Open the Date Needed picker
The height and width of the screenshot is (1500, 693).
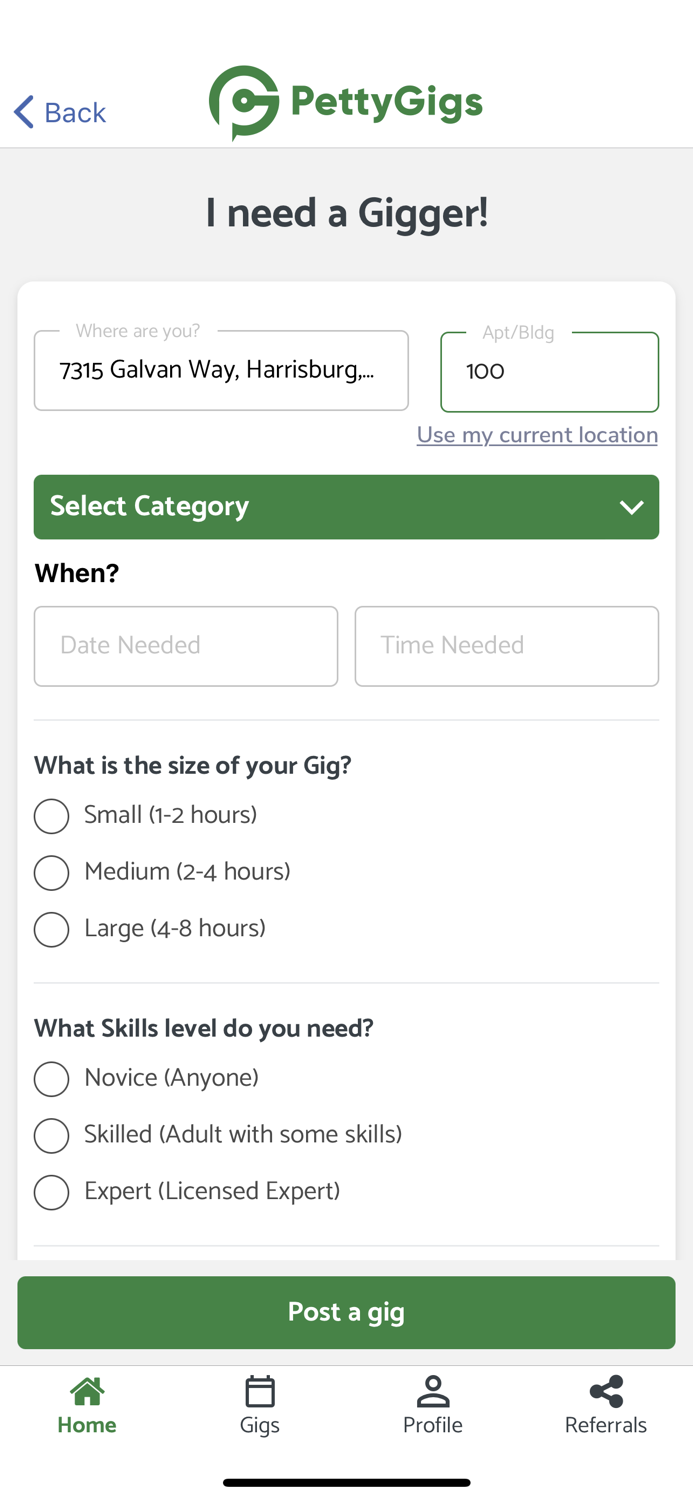pyautogui.click(x=186, y=646)
